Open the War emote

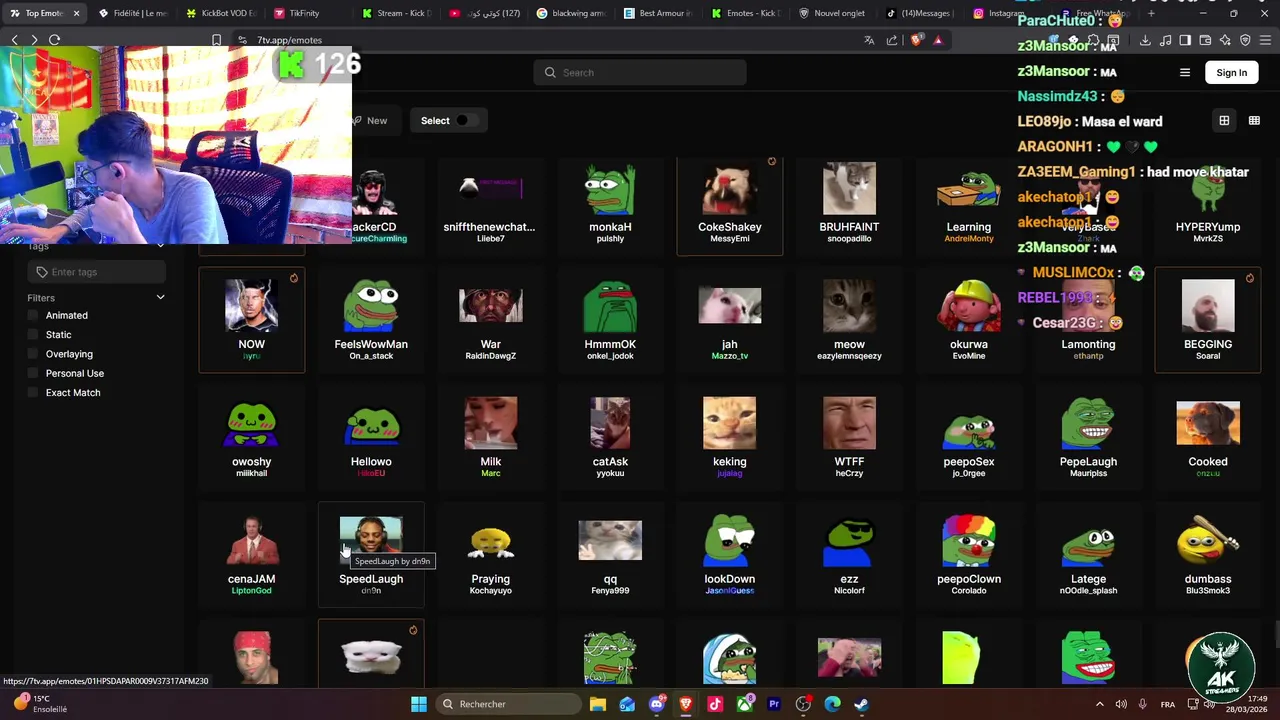click(490, 320)
